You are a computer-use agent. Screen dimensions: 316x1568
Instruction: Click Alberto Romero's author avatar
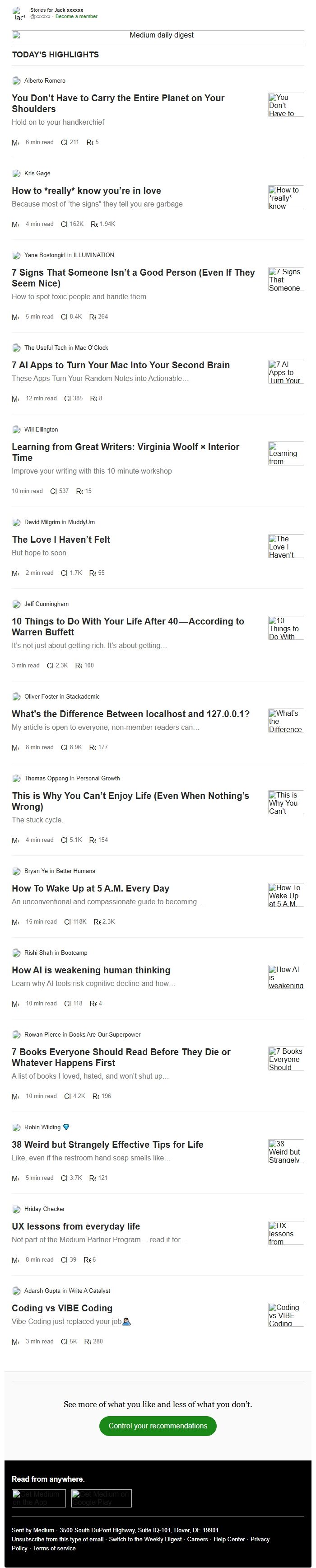[16, 81]
